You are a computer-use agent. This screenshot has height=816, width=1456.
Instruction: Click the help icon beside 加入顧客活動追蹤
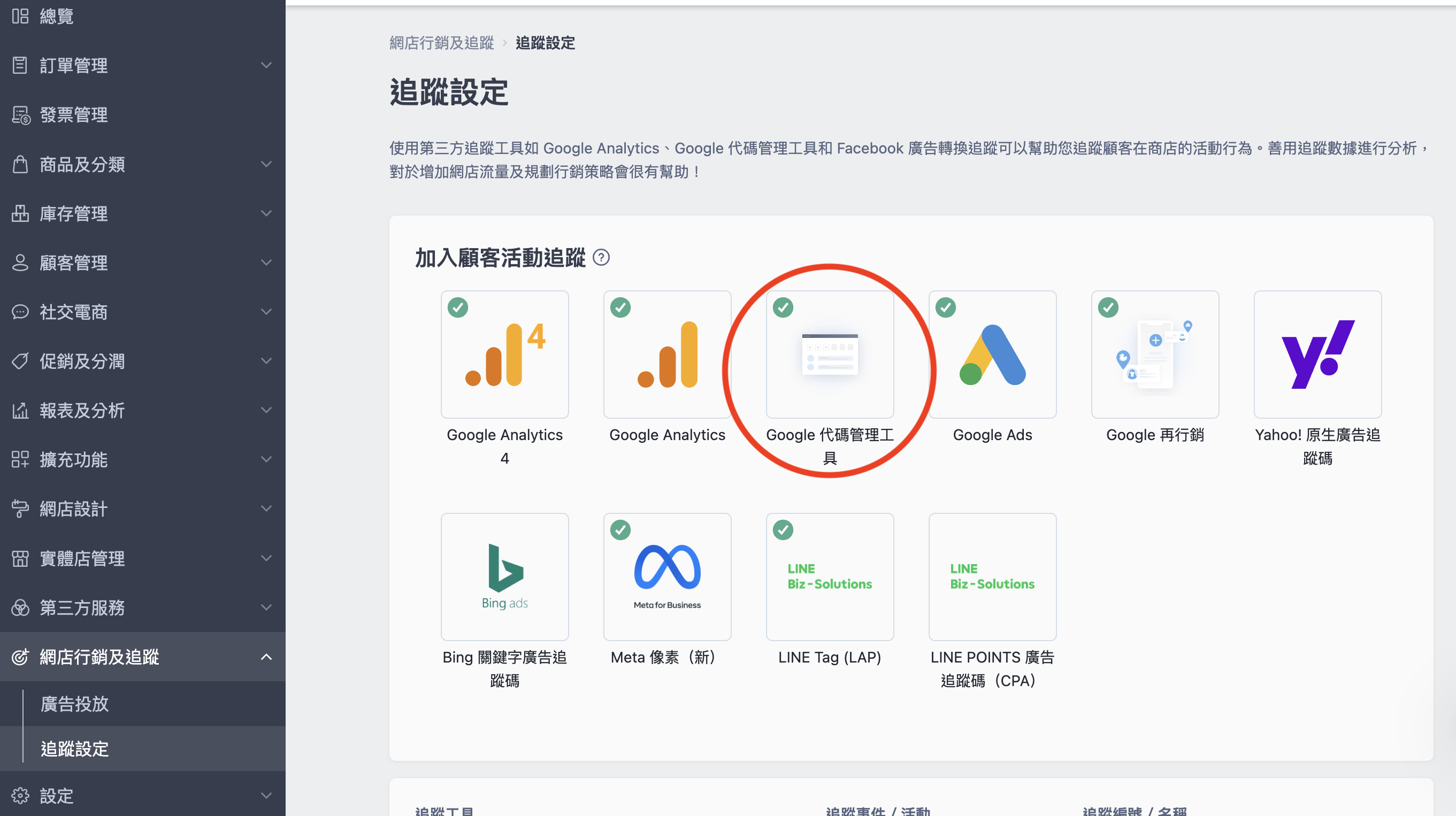(x=601, y=258)
